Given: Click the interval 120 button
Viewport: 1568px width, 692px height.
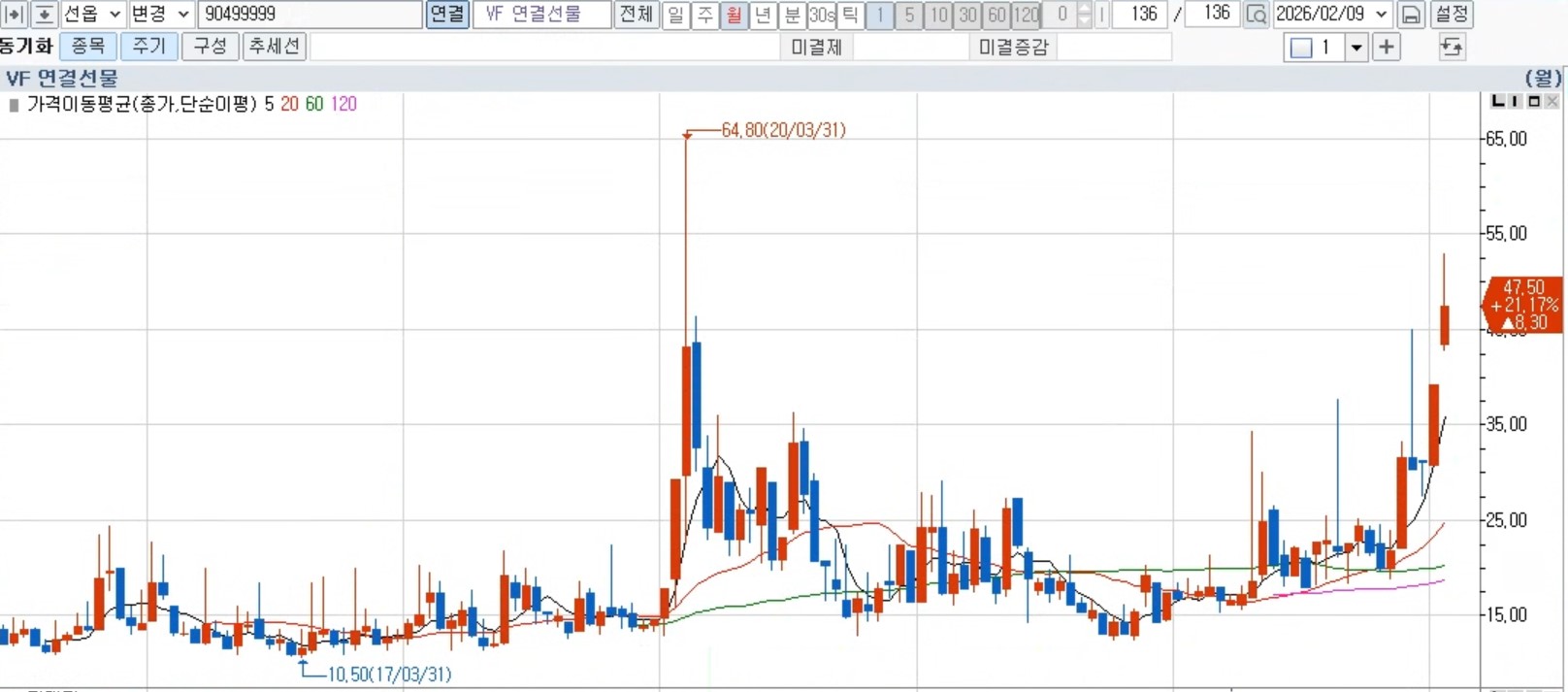Looking at the screenshot, I should click(1027, 15).
